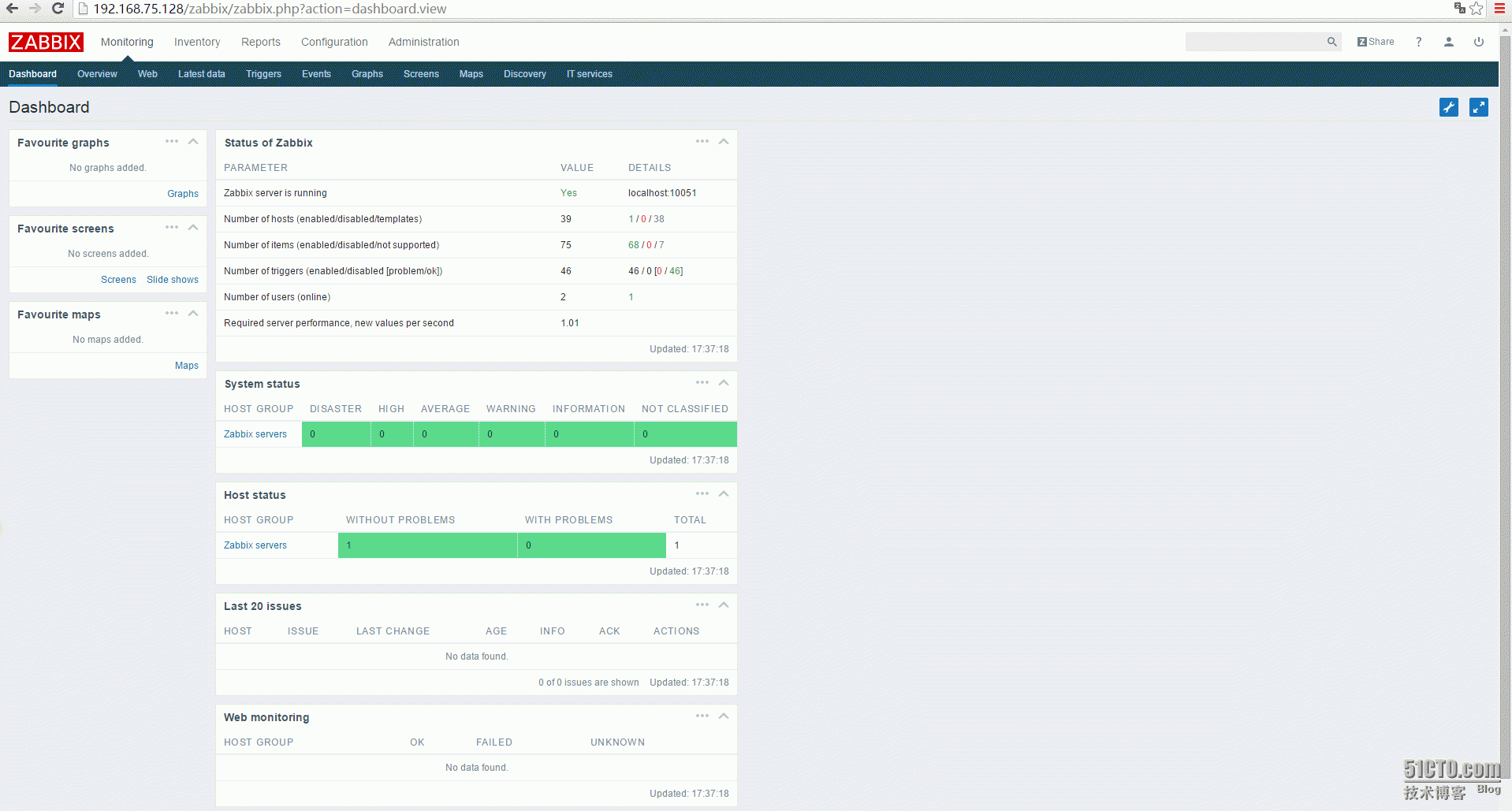Switch to the IT services tab
The width and height of the screenshot is (1512, 811).
[590, 74]
